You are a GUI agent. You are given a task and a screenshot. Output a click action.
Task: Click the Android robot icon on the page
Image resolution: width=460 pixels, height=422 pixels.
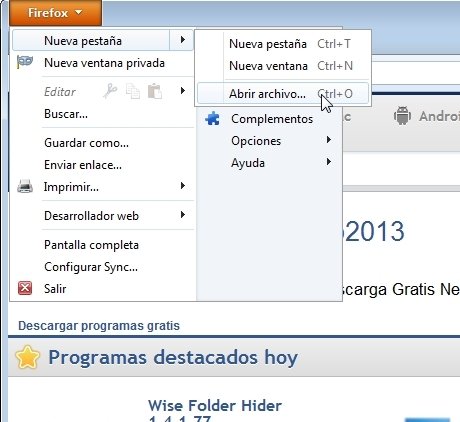(x=402, y=116)
